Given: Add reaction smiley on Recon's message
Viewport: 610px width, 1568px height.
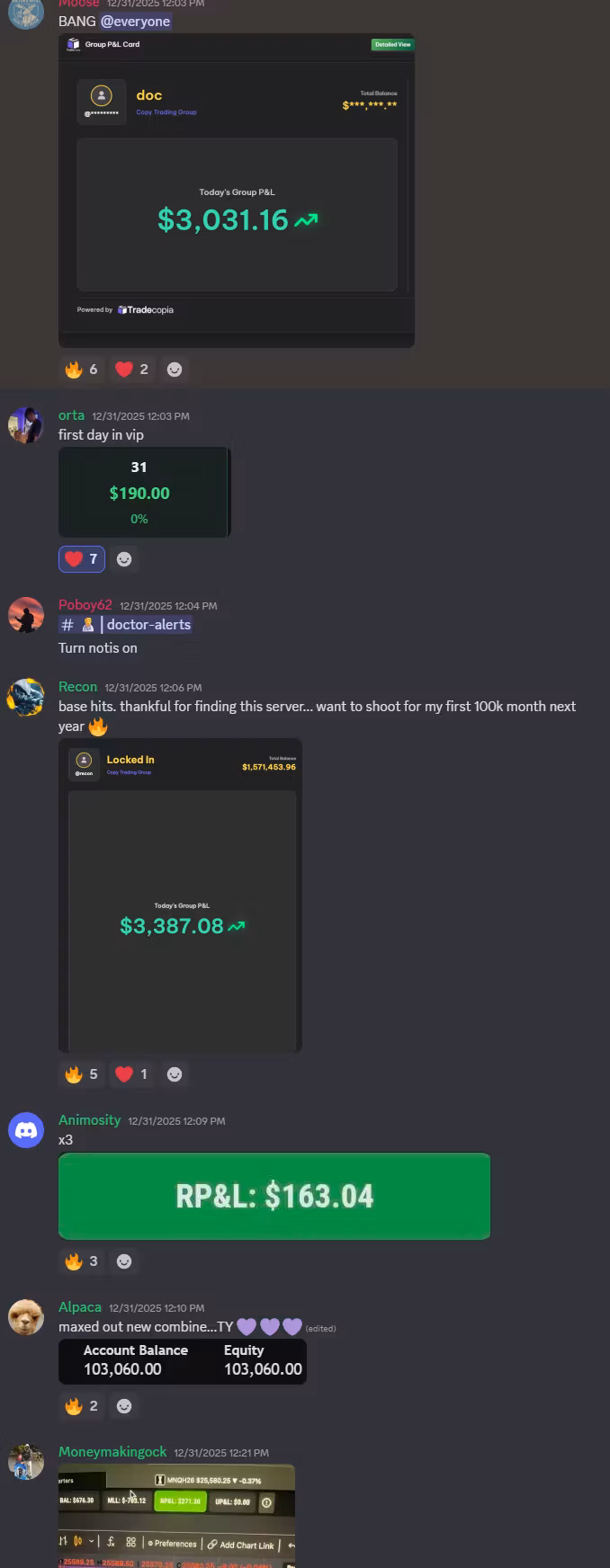Looking at the screenshot, I should 175,1074.
